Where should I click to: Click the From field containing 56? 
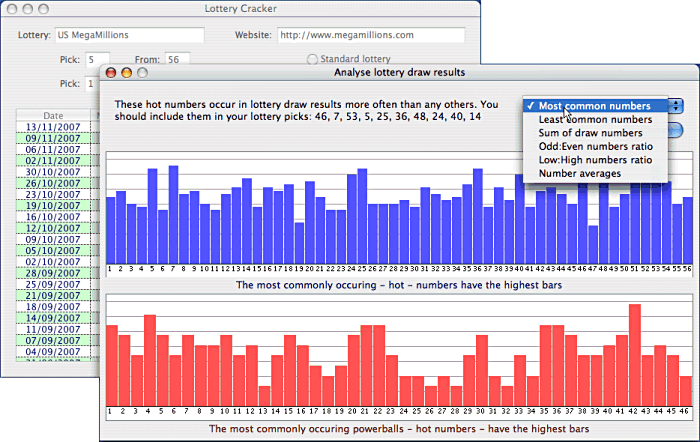coord(177,60)
